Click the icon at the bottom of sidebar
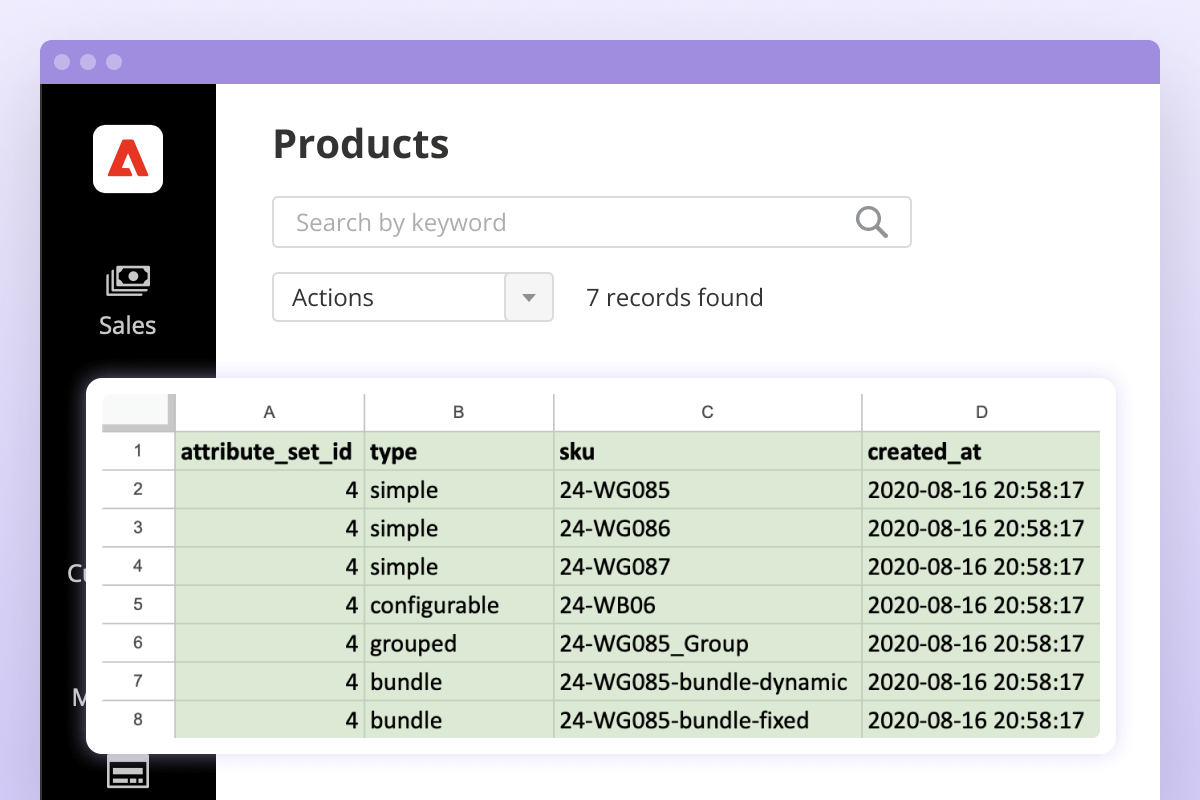Image resolution: width=1200 pixels, height=800 pixels. point(127,770)
